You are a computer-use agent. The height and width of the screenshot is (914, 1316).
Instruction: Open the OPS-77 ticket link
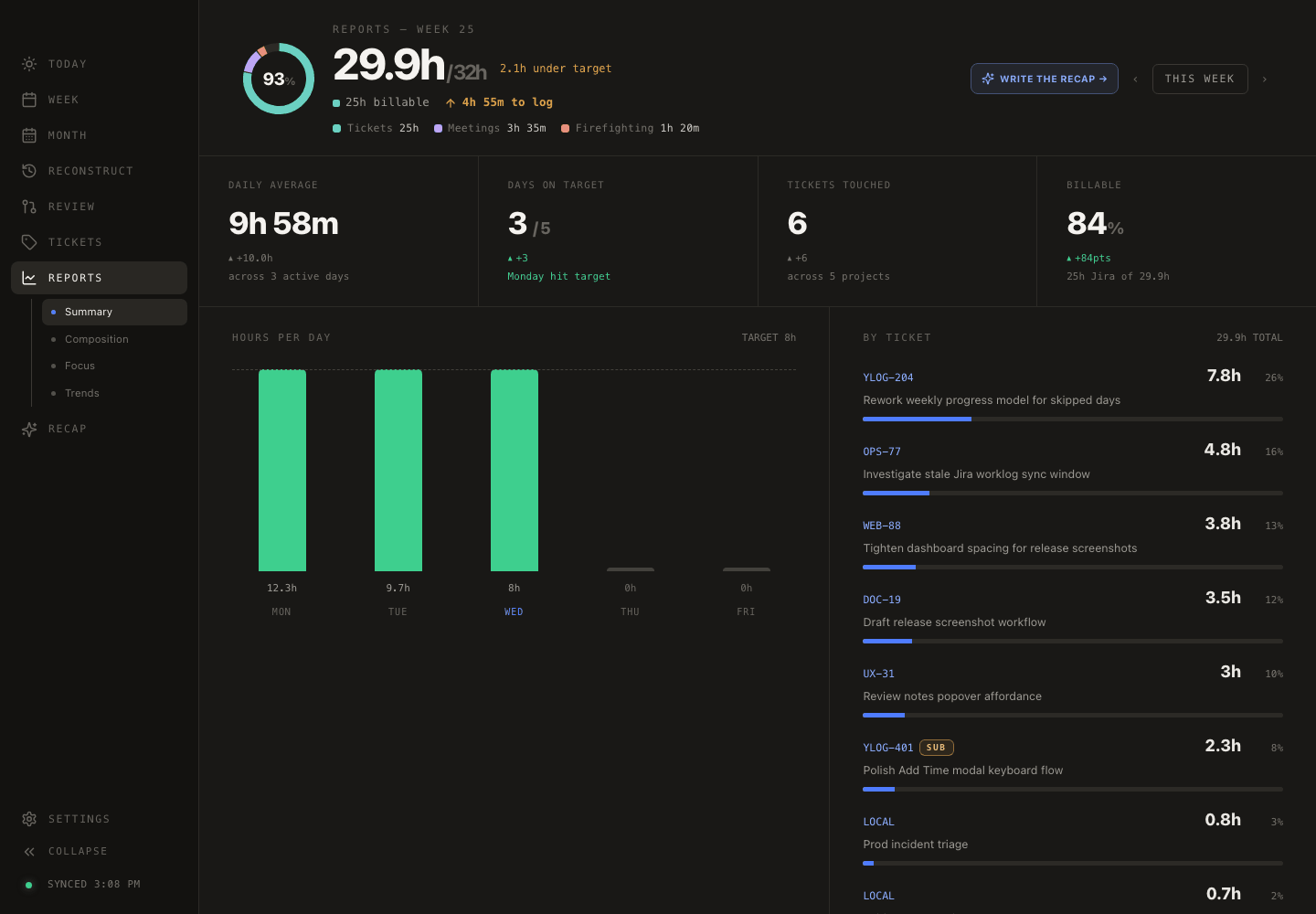[882, 452]
